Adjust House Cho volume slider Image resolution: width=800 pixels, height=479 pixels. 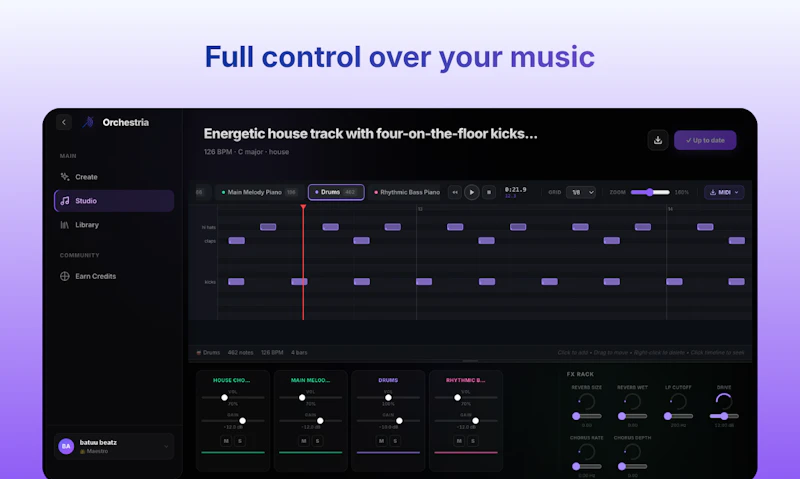(x=233, y=397)
